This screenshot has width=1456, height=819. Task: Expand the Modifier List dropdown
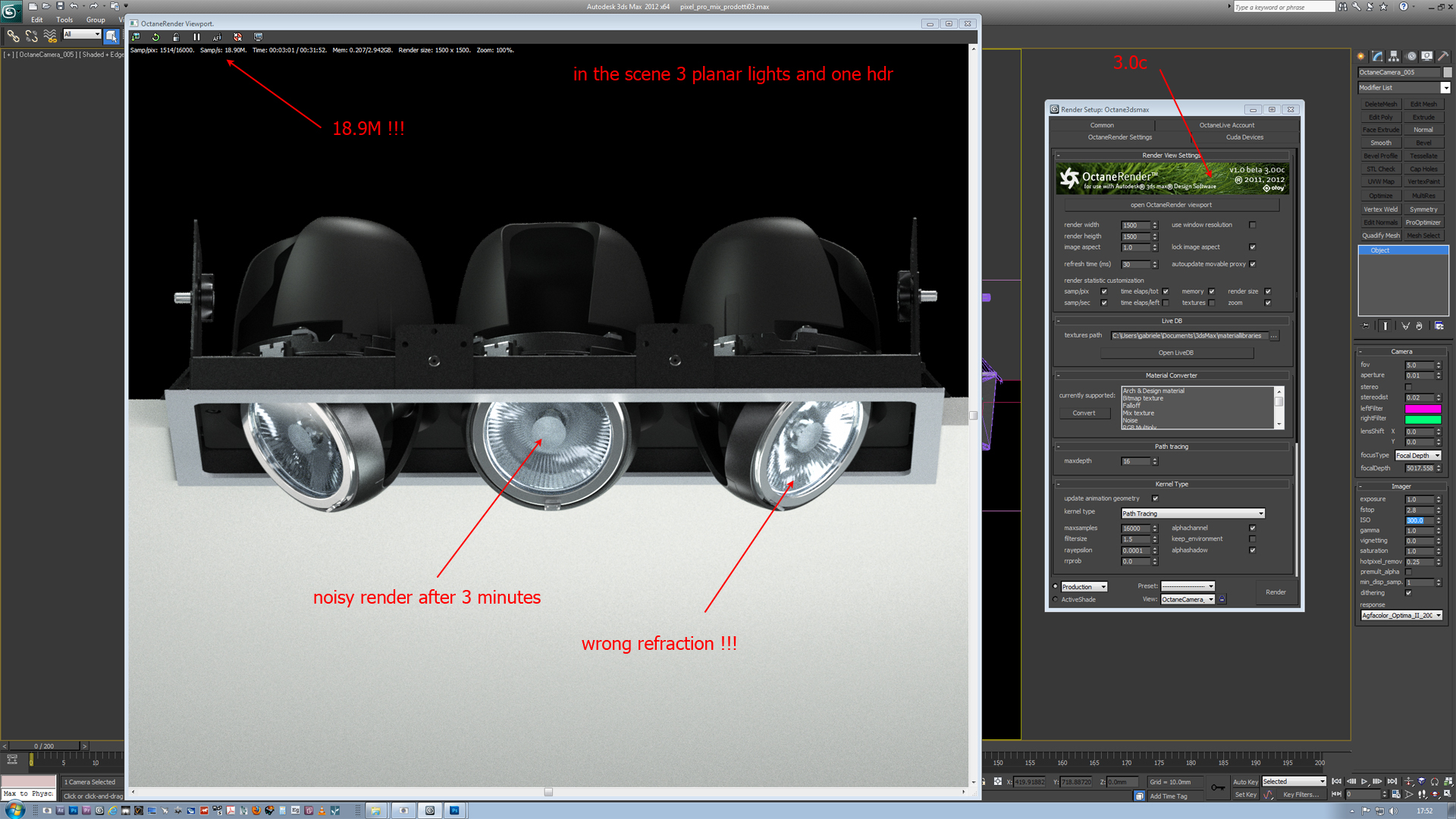(1445, 88)
